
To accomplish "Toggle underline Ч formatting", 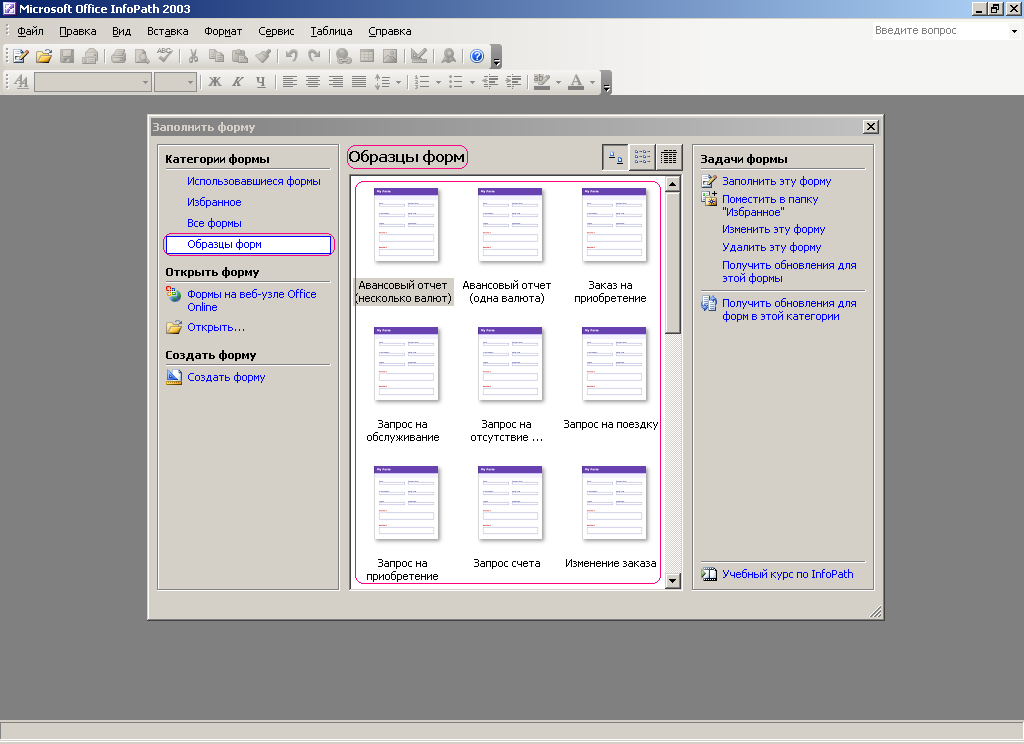I will click(x=261, y=82).
